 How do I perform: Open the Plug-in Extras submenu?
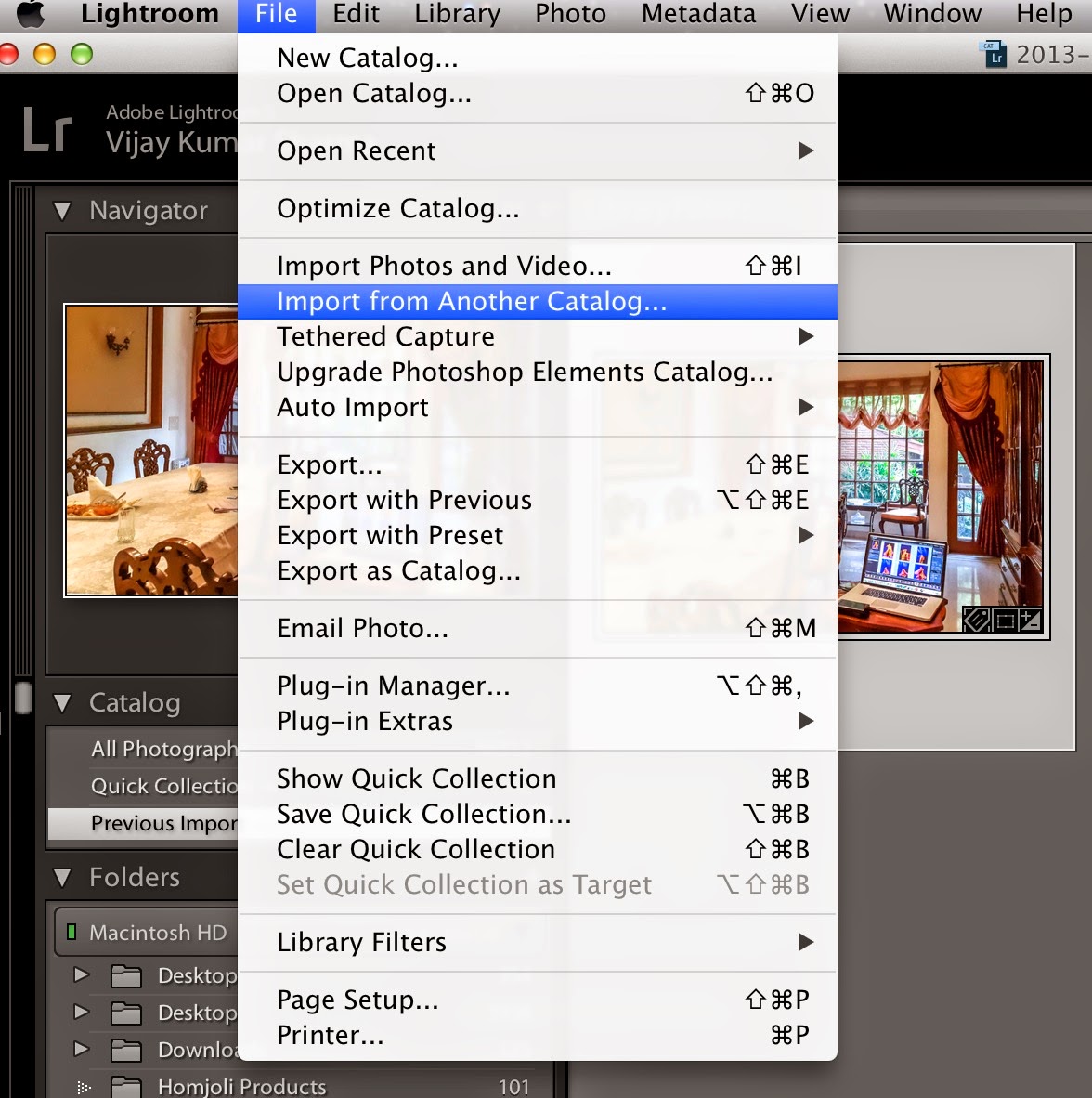[x=538, y=721]
